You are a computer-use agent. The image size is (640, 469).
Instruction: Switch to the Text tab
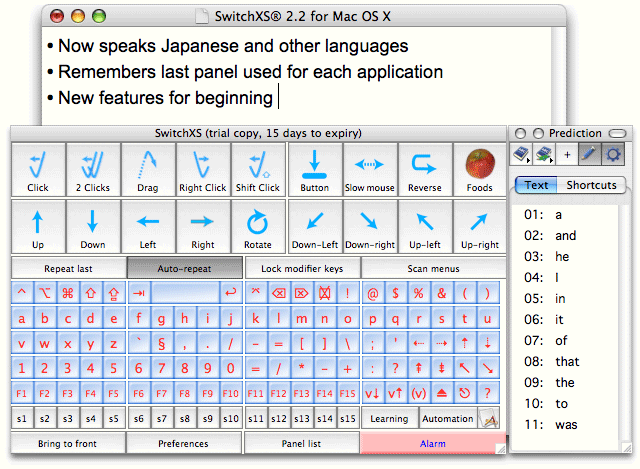[x=536, y=185]
